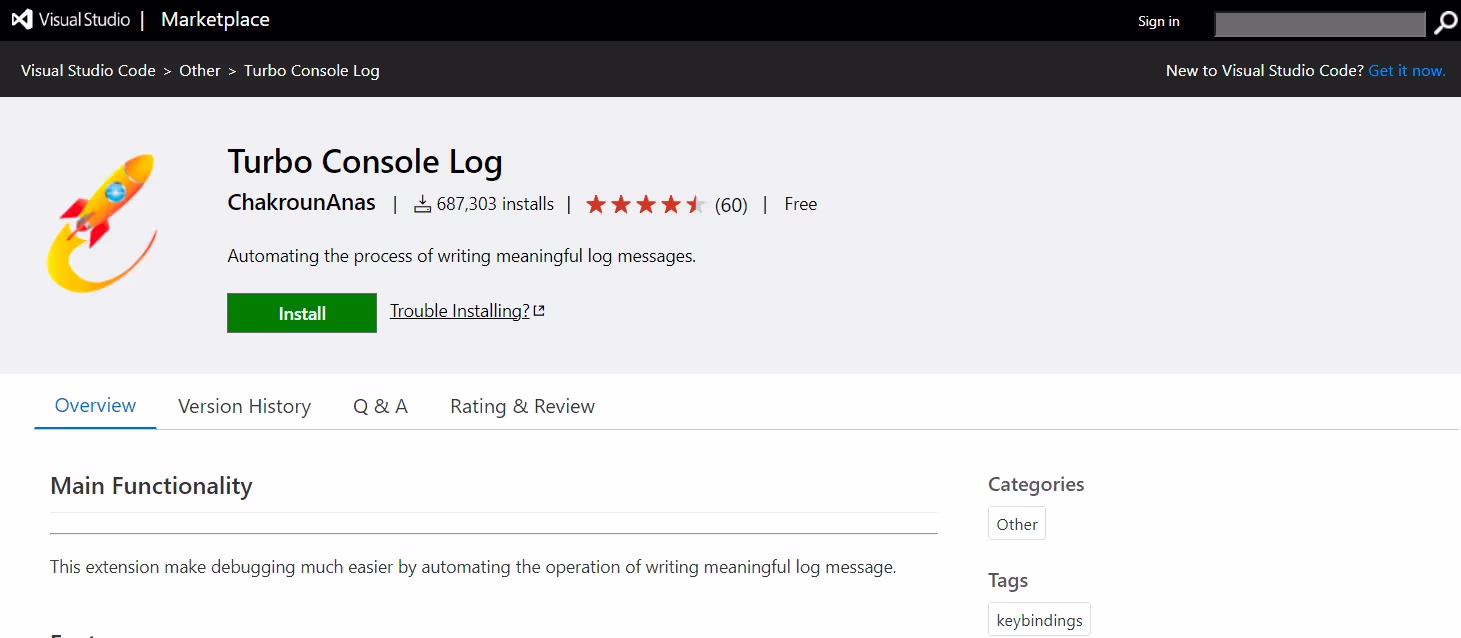Viewport: 1461px width, 638px height.
Task: Click the 687,303 installs text
Action: click(495, 204)
